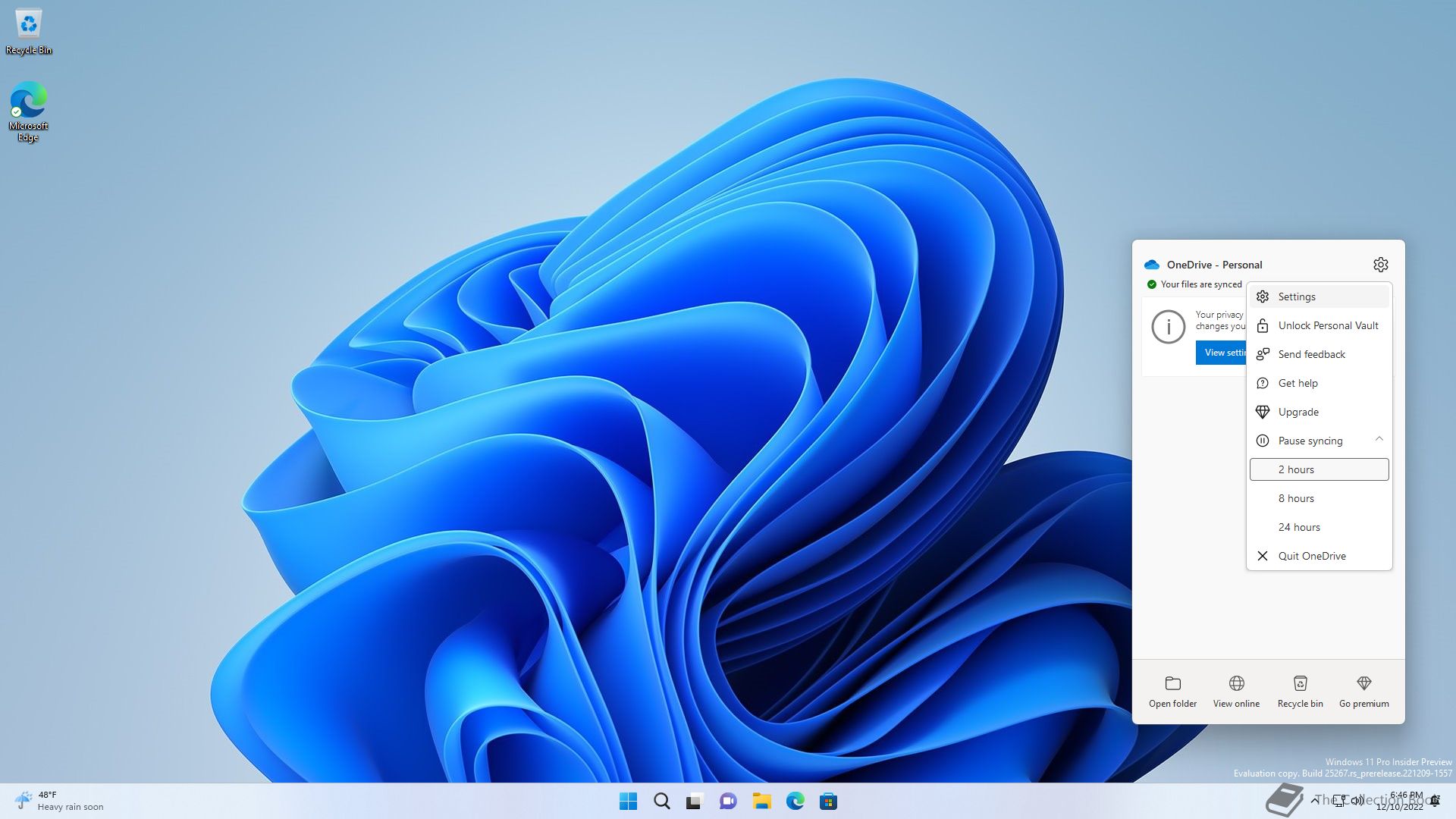Click the privacy info circle icon
This screenshot has width=1456, height=819.
pyautogui.click(x=1168, y=327)
